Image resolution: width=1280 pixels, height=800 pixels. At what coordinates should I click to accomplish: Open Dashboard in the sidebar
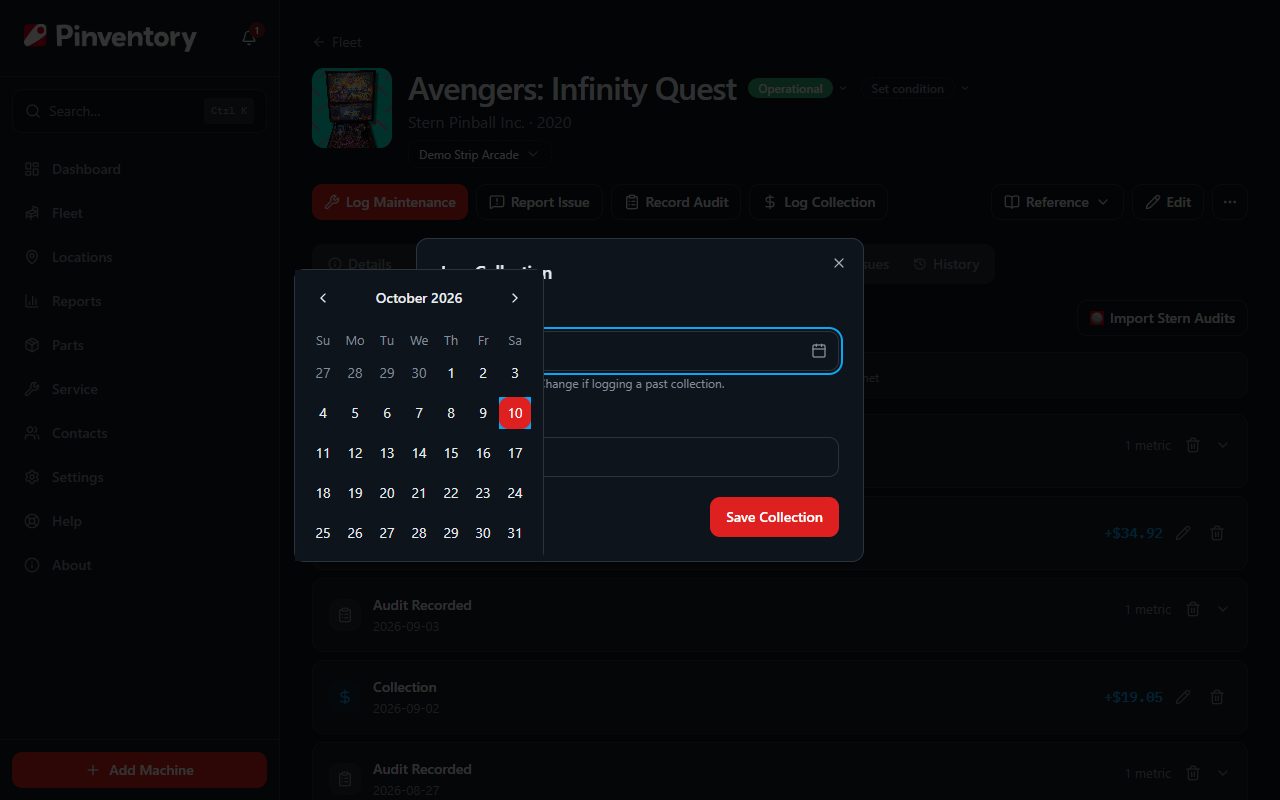(x=139, y=169)
